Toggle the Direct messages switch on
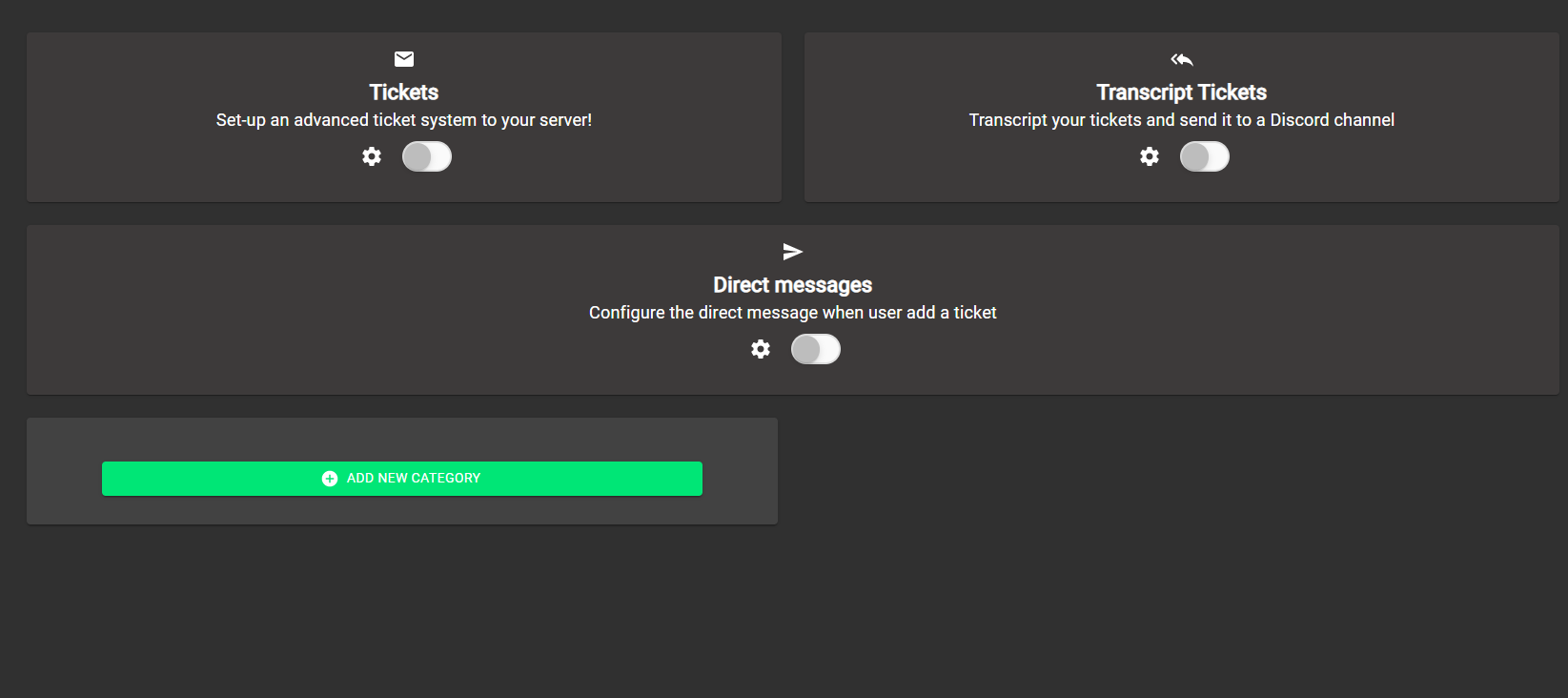Image resolution: width=1568 pixels, height=698 pixels. 816,349
